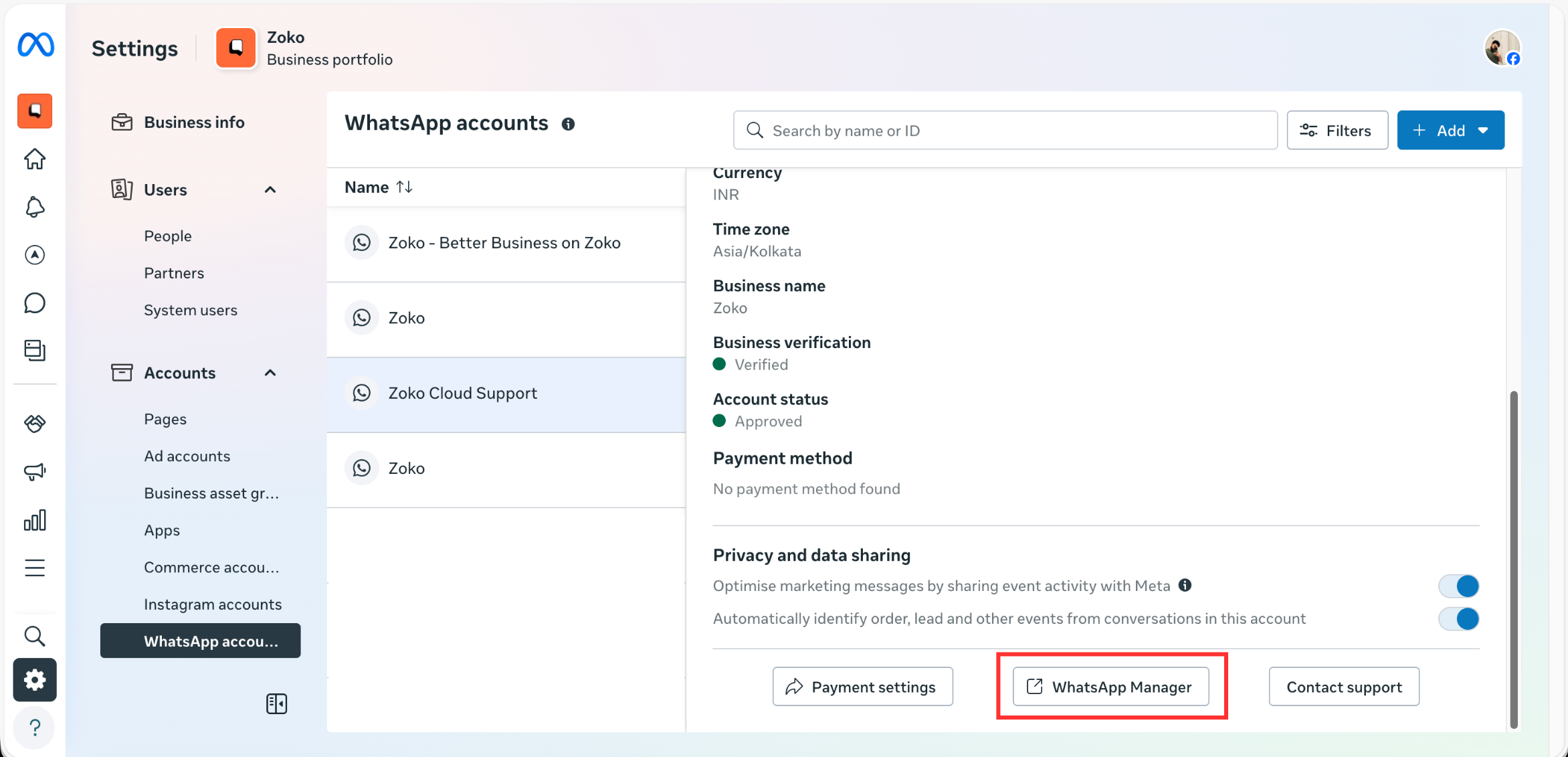Click the Payment settings button

(862, 687)
